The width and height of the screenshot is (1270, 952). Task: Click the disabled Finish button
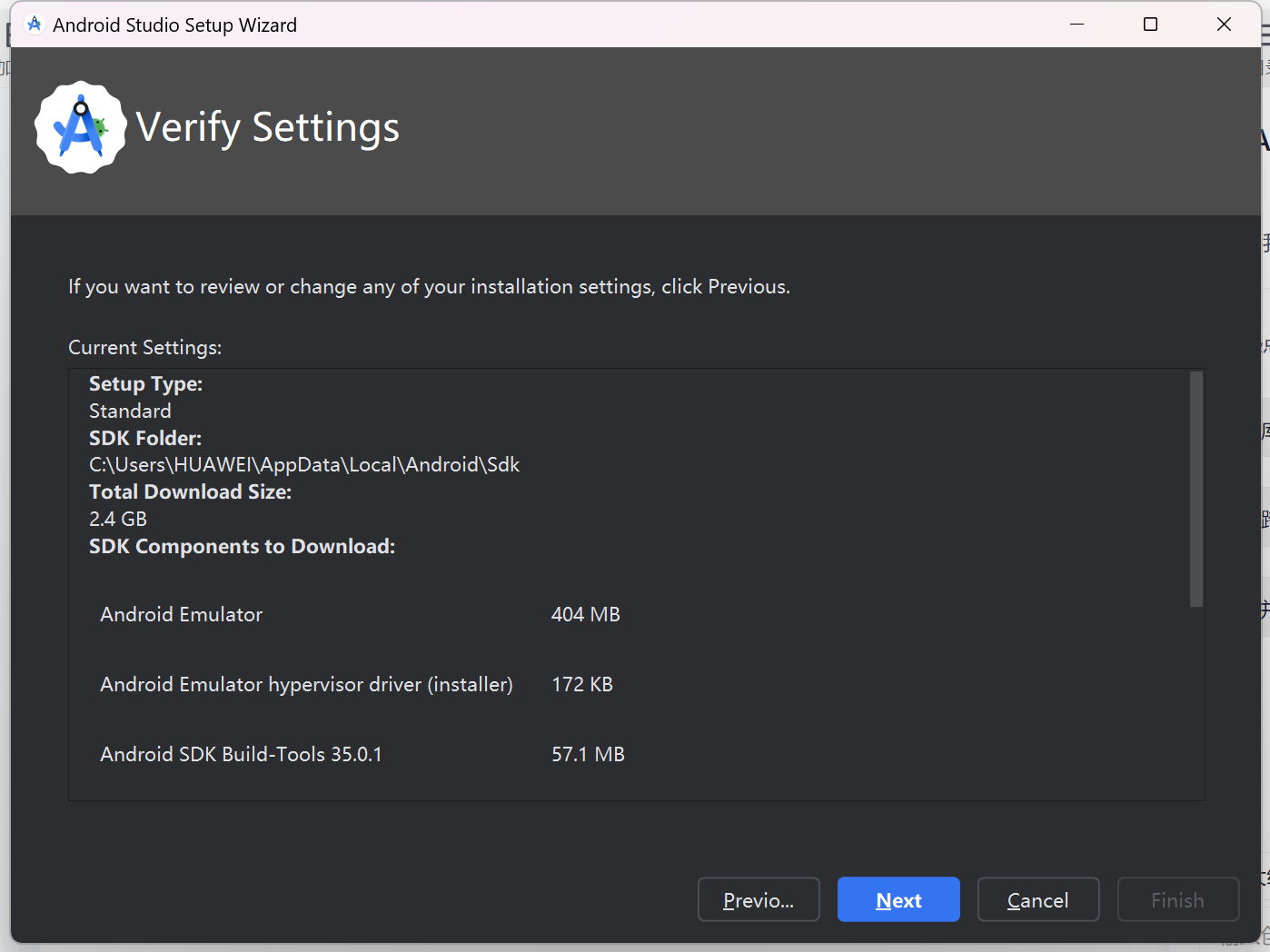pyautogui.click(x=1177, y=899)
